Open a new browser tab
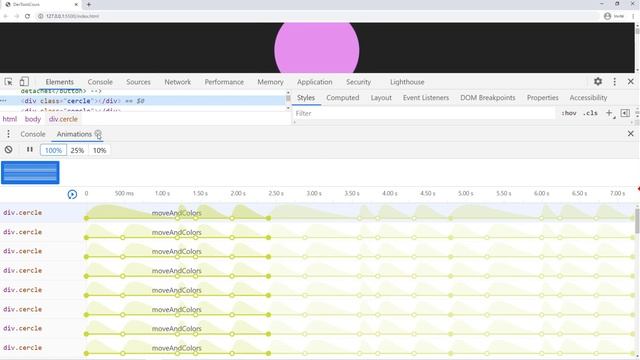This screenshot has width=640, height=360. 89,4
